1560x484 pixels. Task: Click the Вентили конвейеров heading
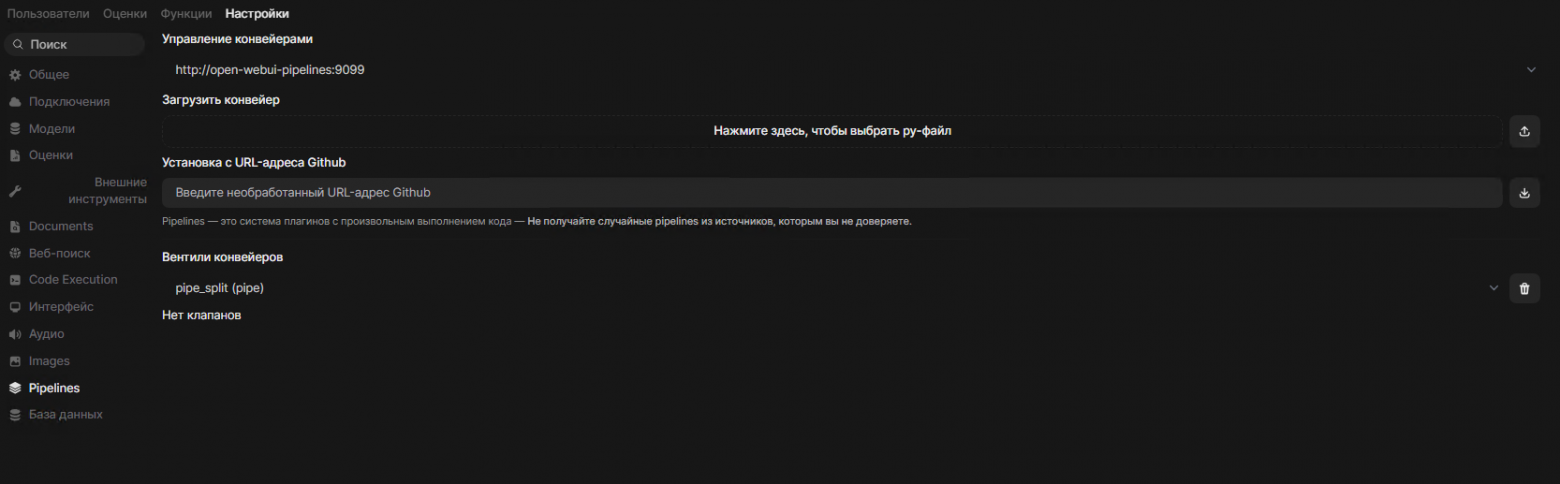(222, 257)
